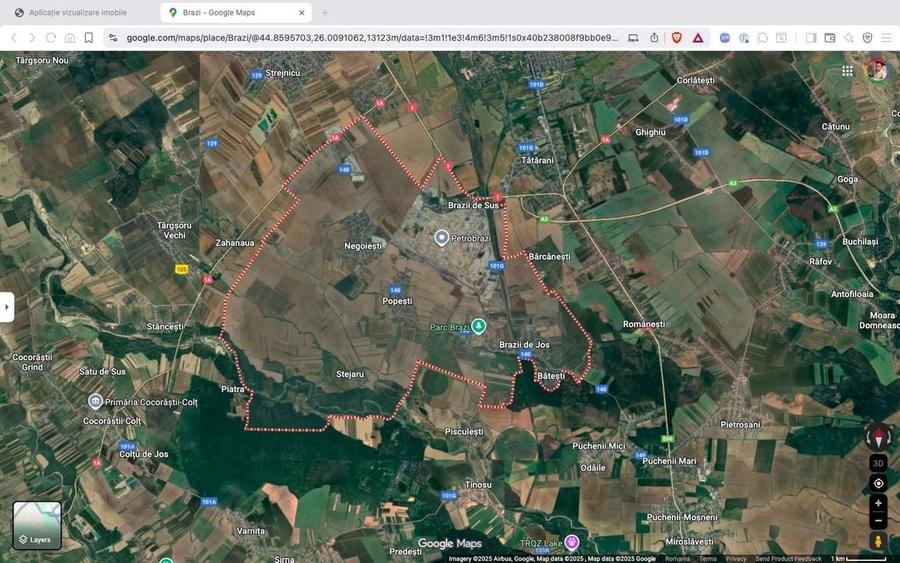Toggle the browser sidebar panel
900x563 pixels.
coord(811,38)
